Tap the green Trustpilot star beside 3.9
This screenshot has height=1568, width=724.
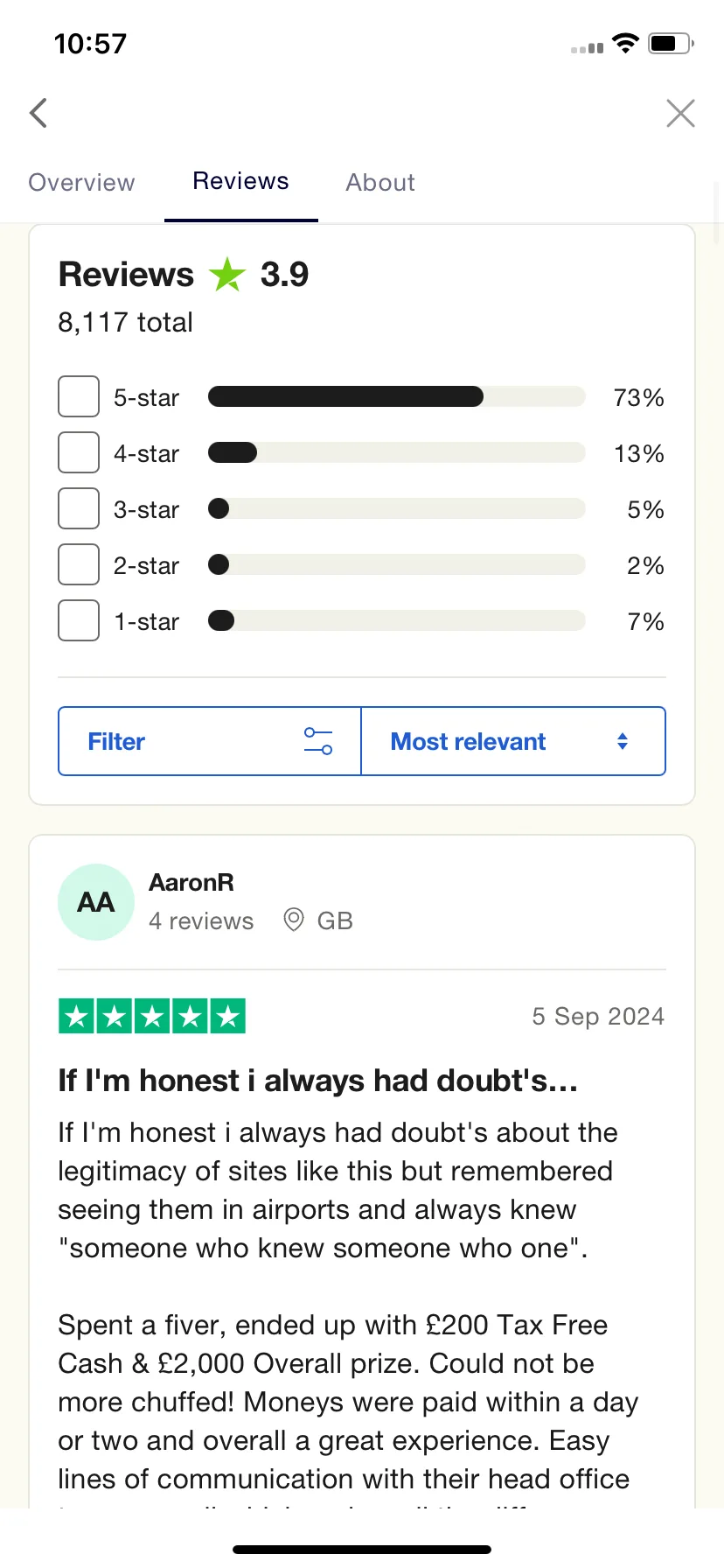point(227,275)
